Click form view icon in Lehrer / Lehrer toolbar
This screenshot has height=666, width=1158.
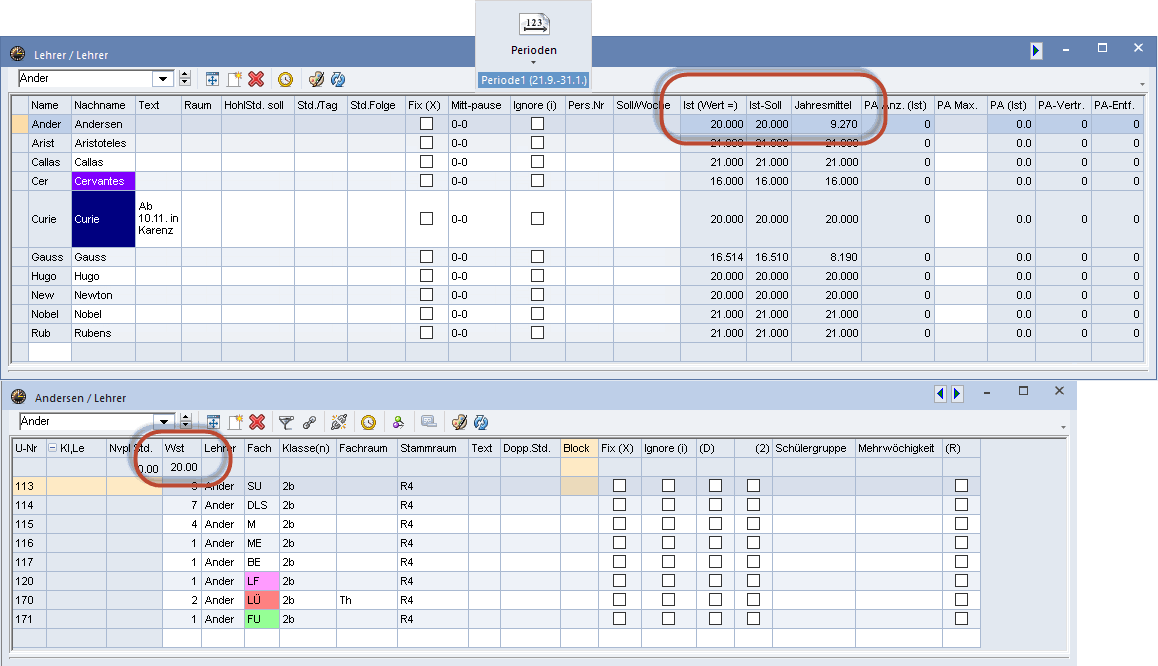(212, 79)
